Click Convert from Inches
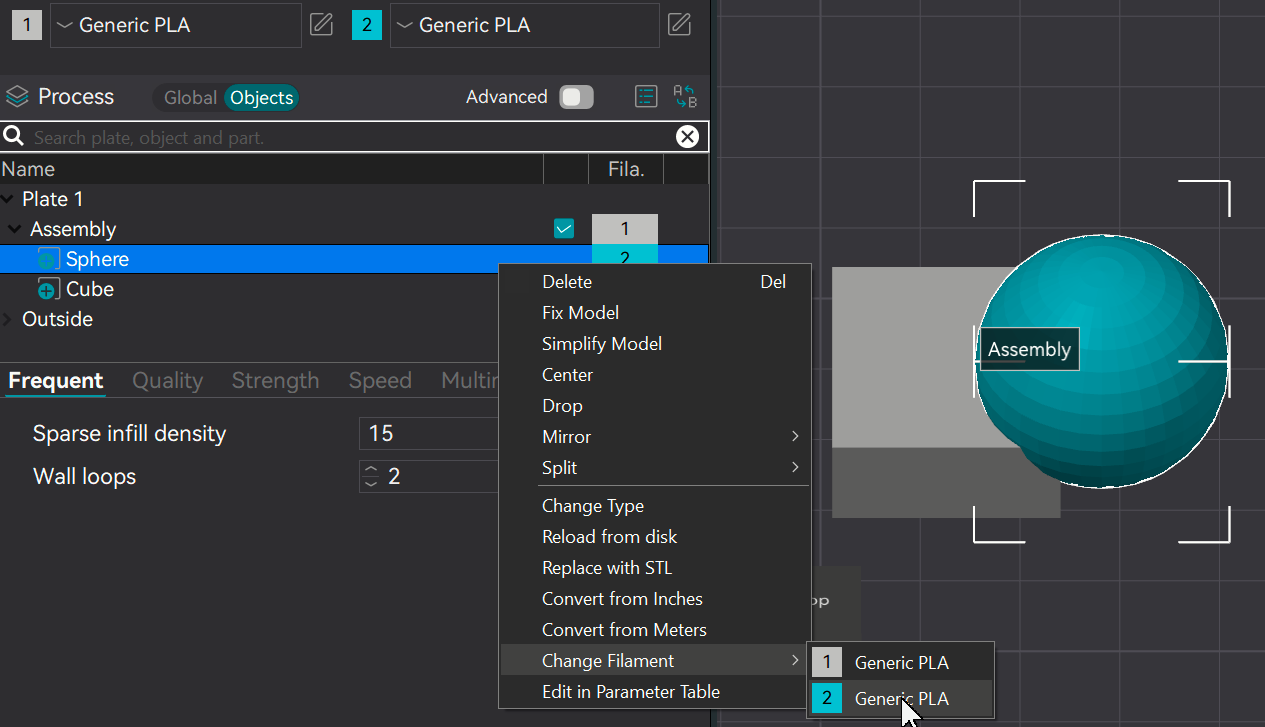This screenshot has width=1265, height=727. point(655,599)
